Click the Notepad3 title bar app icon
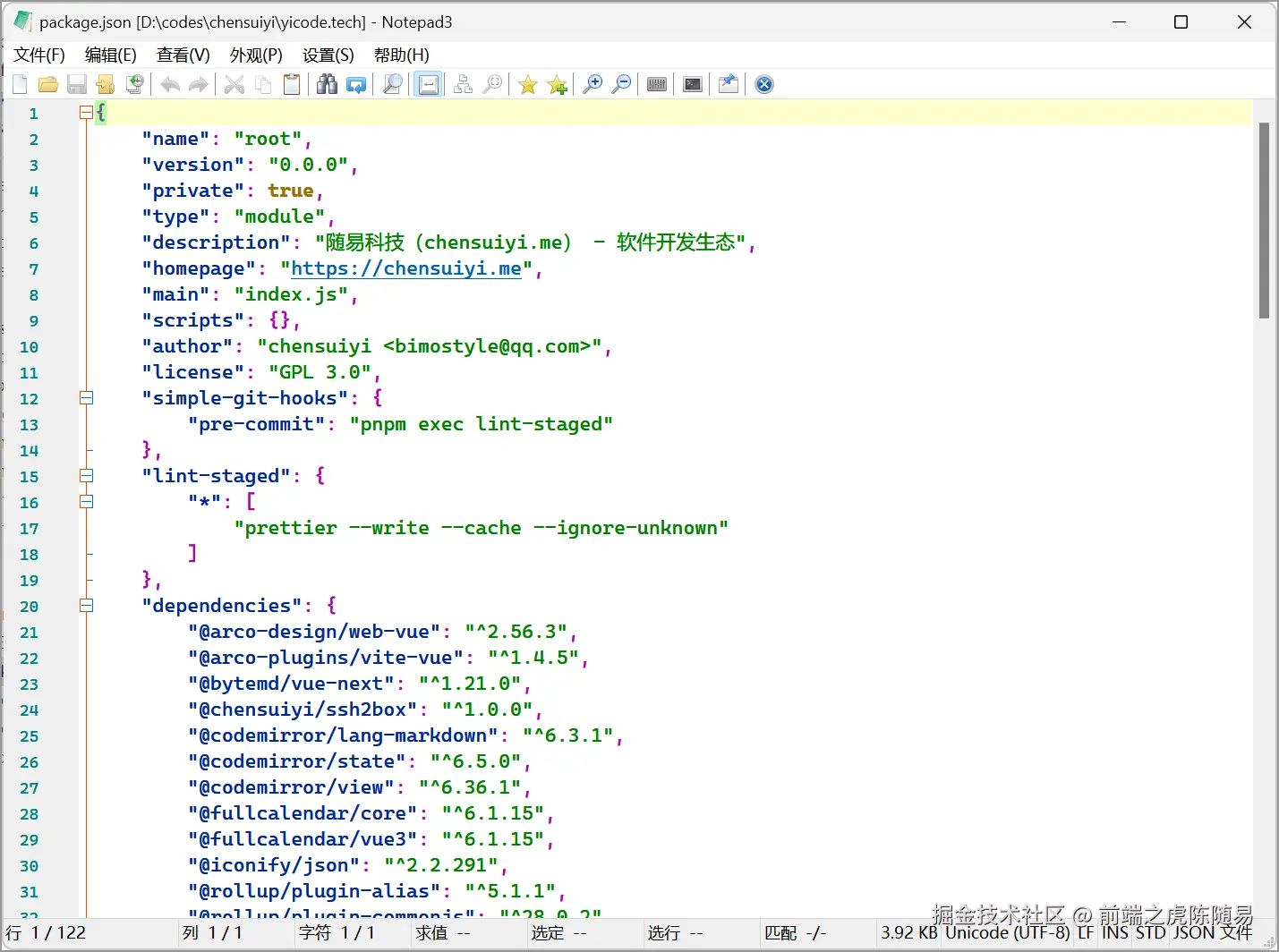The height and width of the screenshot is (952, 1279). pos(22,21)
